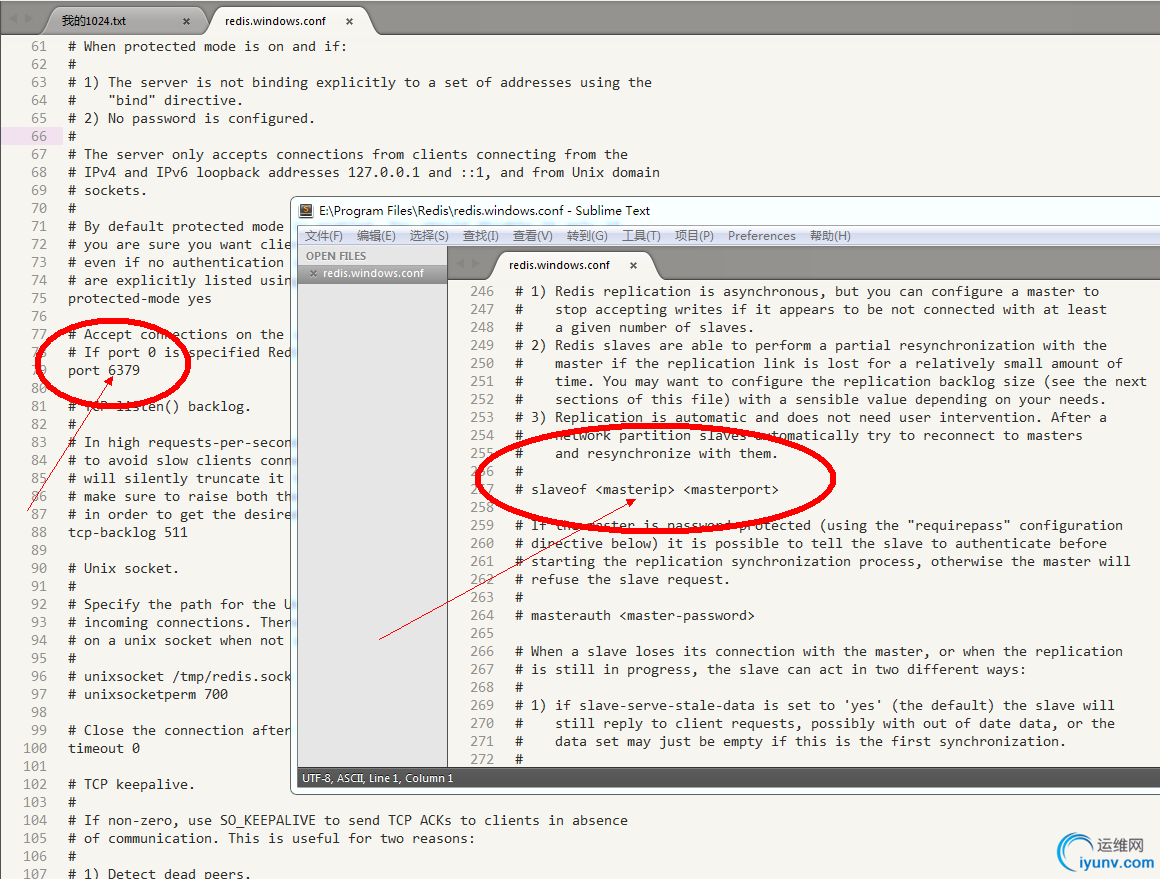Click previous tab arrow in background window
This screenshot has width=1160, height=879.
(x=13, y=18)
